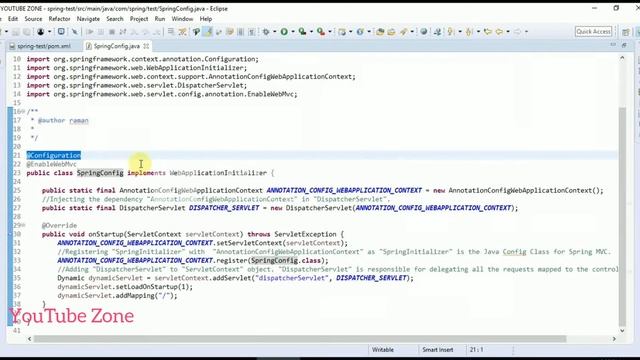640x360 pixels.
Task: Click the globe web browser icon
Action: pyautogui.click(x=424, y=31)
